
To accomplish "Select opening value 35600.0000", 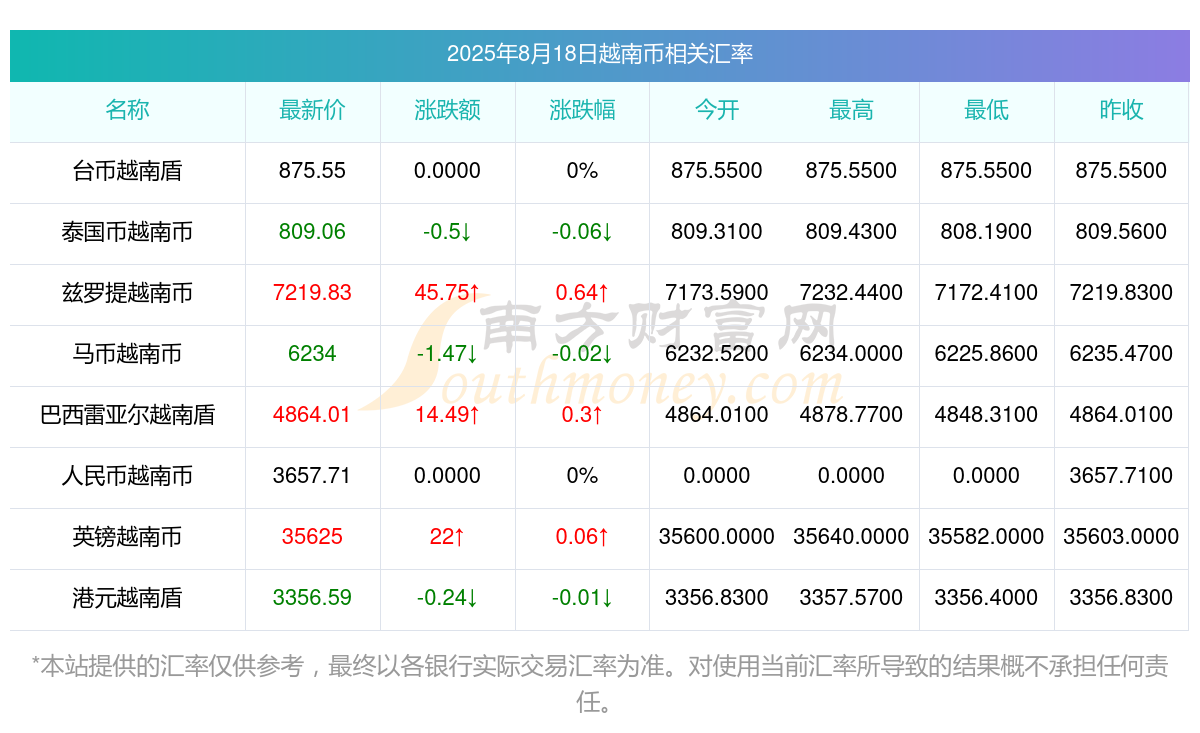I will pos(717,537).
